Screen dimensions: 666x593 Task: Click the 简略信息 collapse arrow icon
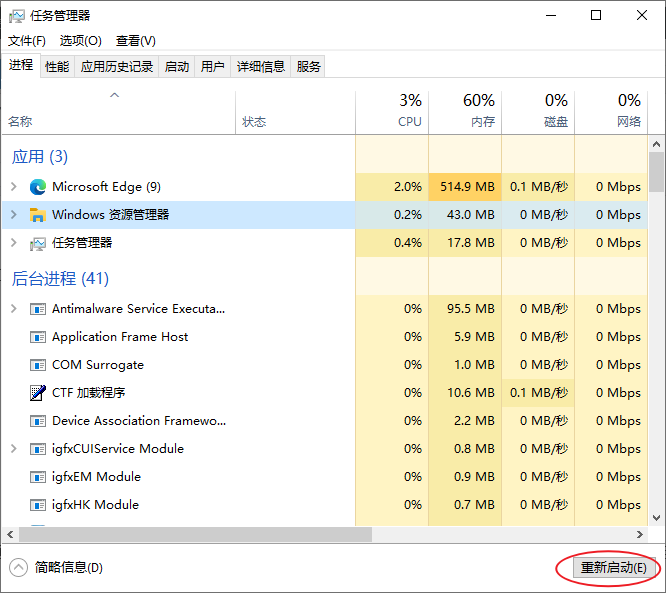click(18, 568)
